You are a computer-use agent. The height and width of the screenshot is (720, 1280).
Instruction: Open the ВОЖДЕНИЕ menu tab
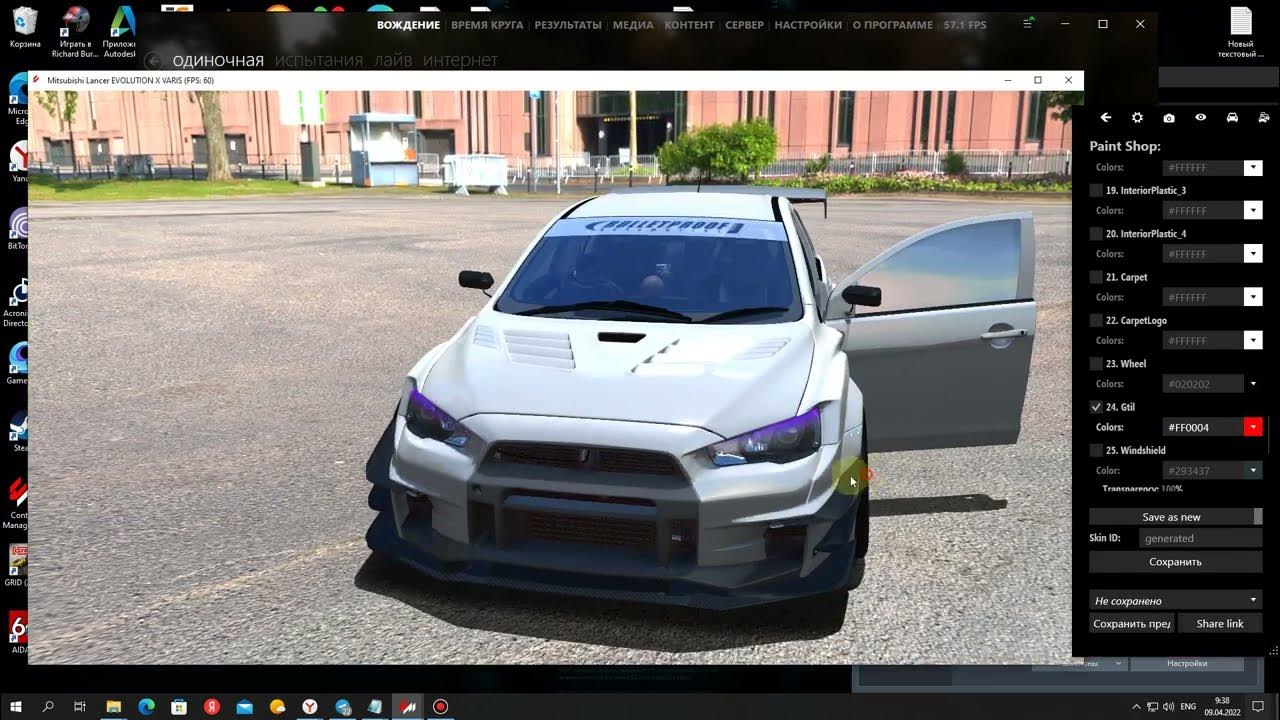point(408,25)
